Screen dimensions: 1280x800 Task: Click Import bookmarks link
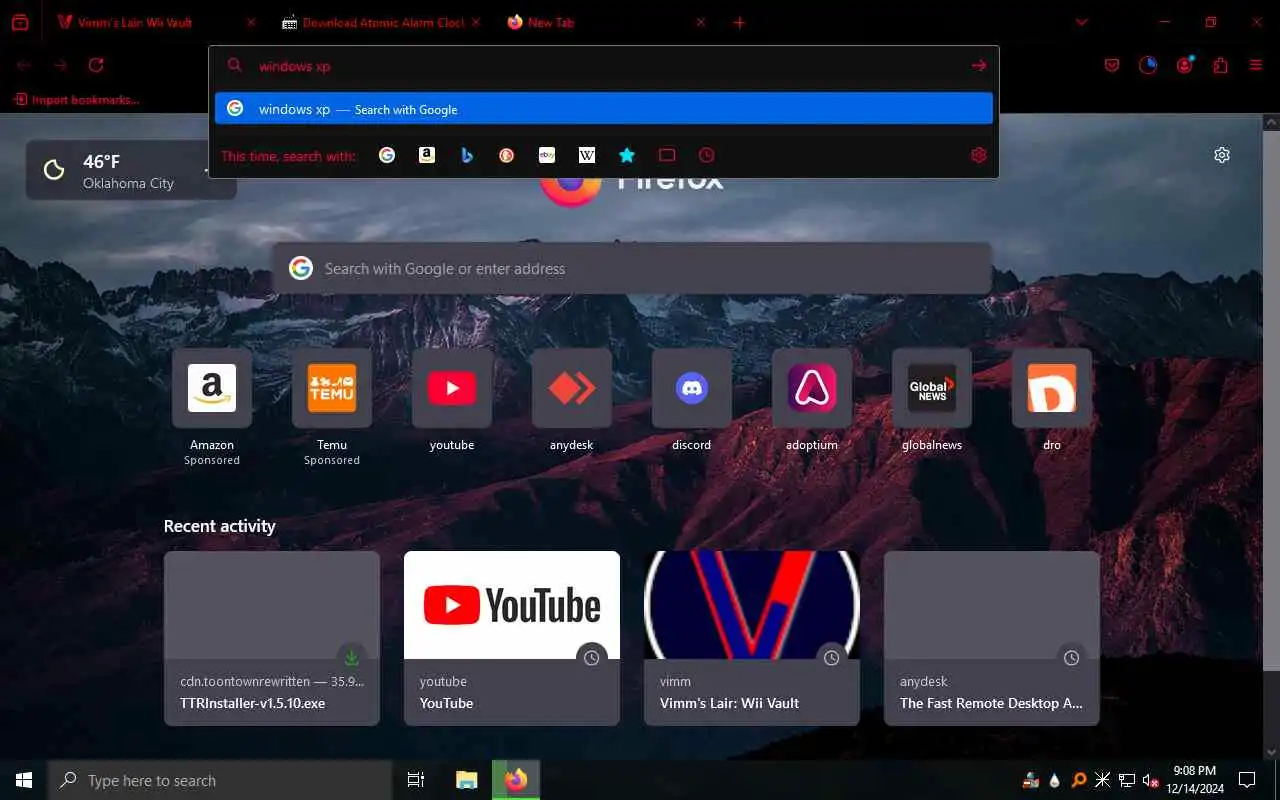pos(77,99)
